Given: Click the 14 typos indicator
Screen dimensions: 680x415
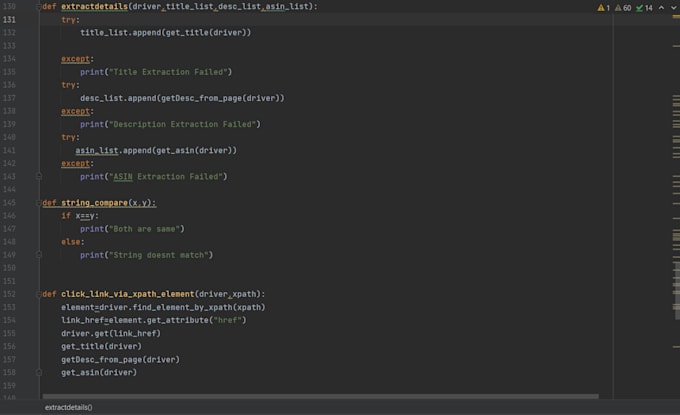Looking at the screenshot, I should click(644, 8).
